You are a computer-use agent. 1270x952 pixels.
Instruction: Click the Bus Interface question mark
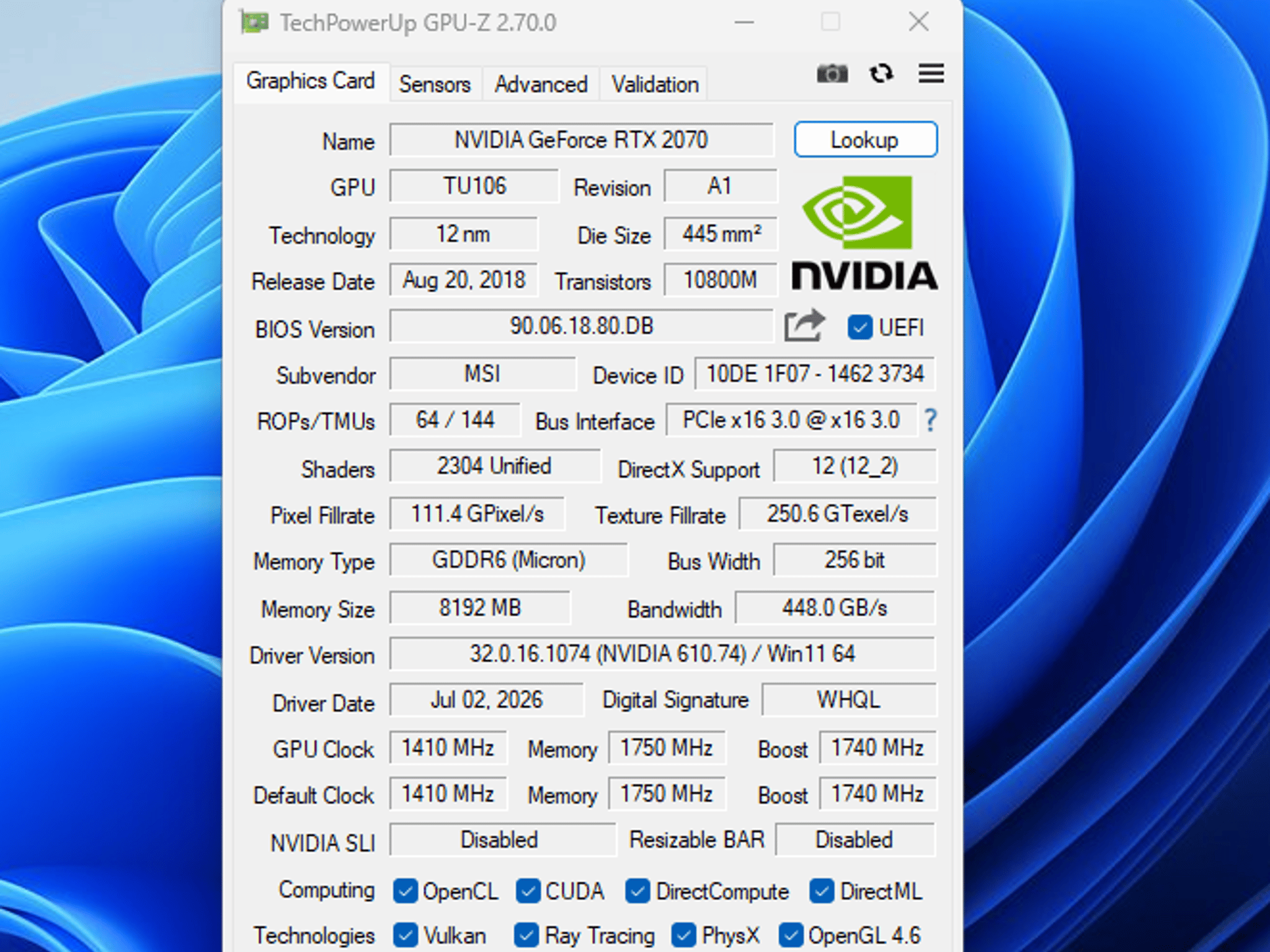(930, 420)
